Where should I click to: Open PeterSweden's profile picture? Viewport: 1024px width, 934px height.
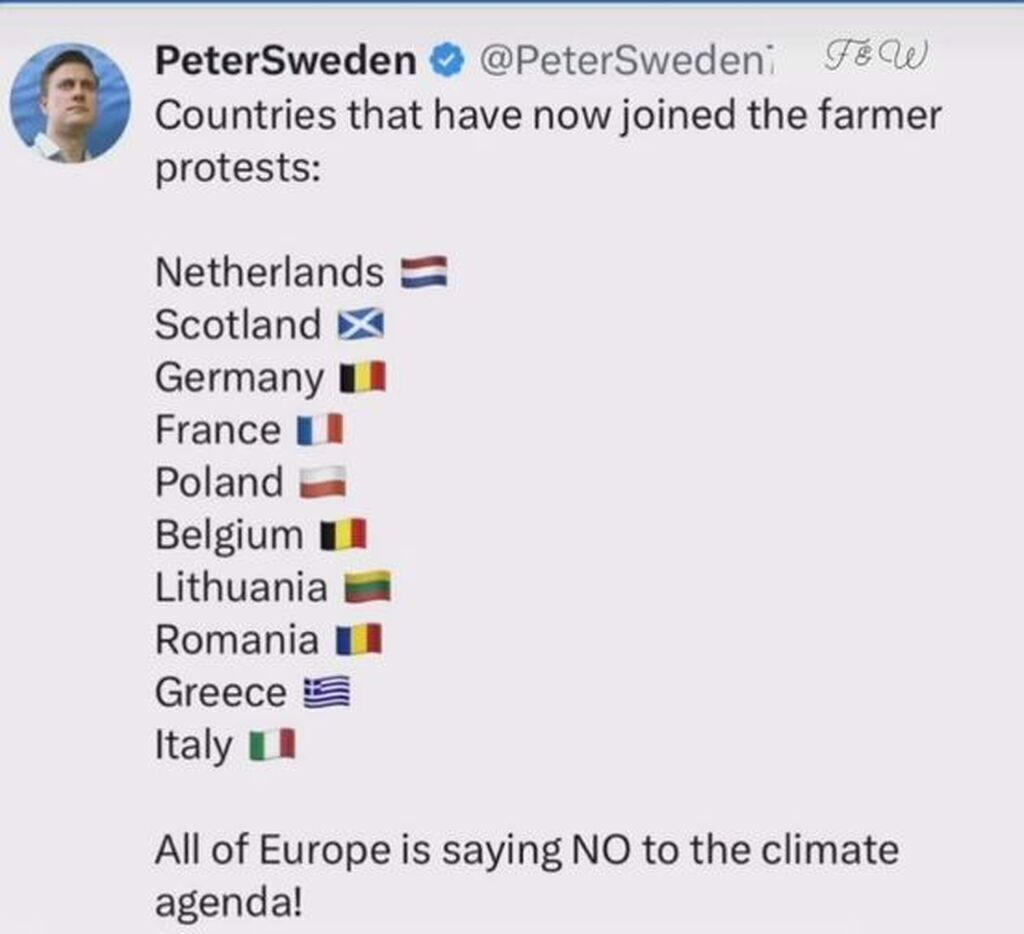pos(71,103)
